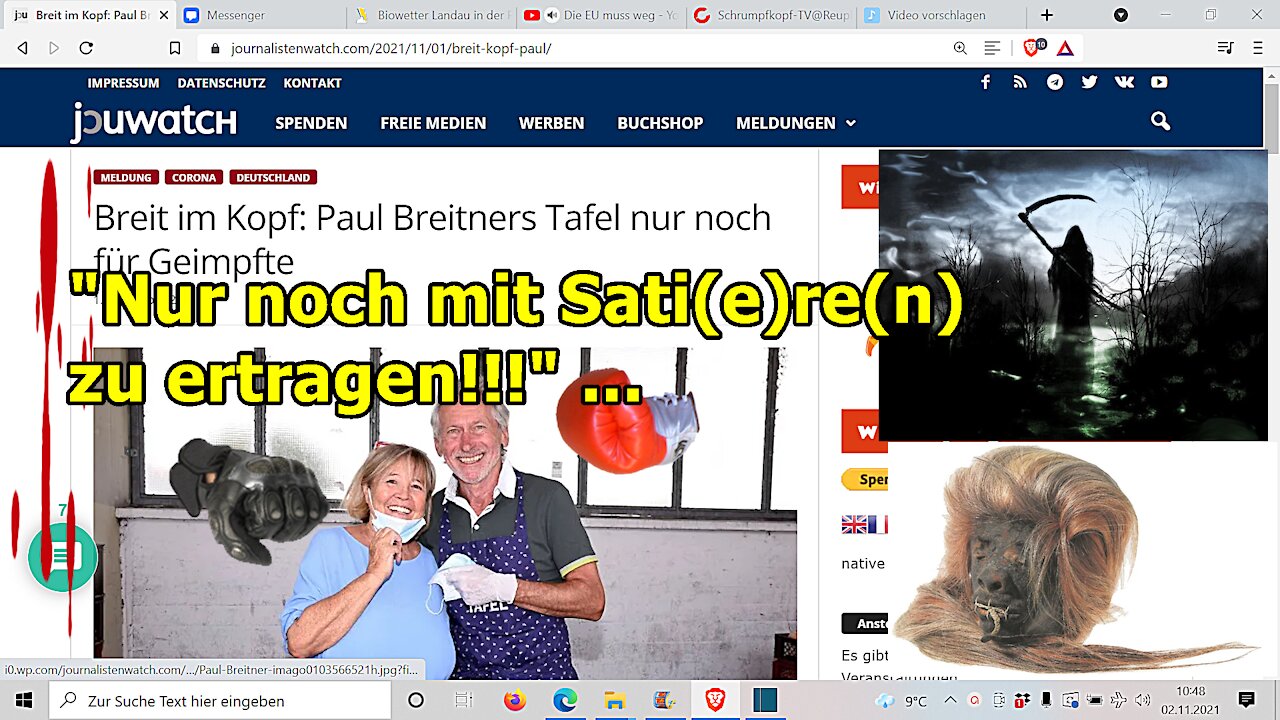This screenshot has width=1280, height=720.
Task: Open the weather 9°C taskbar widget
Action: [901, 701]
